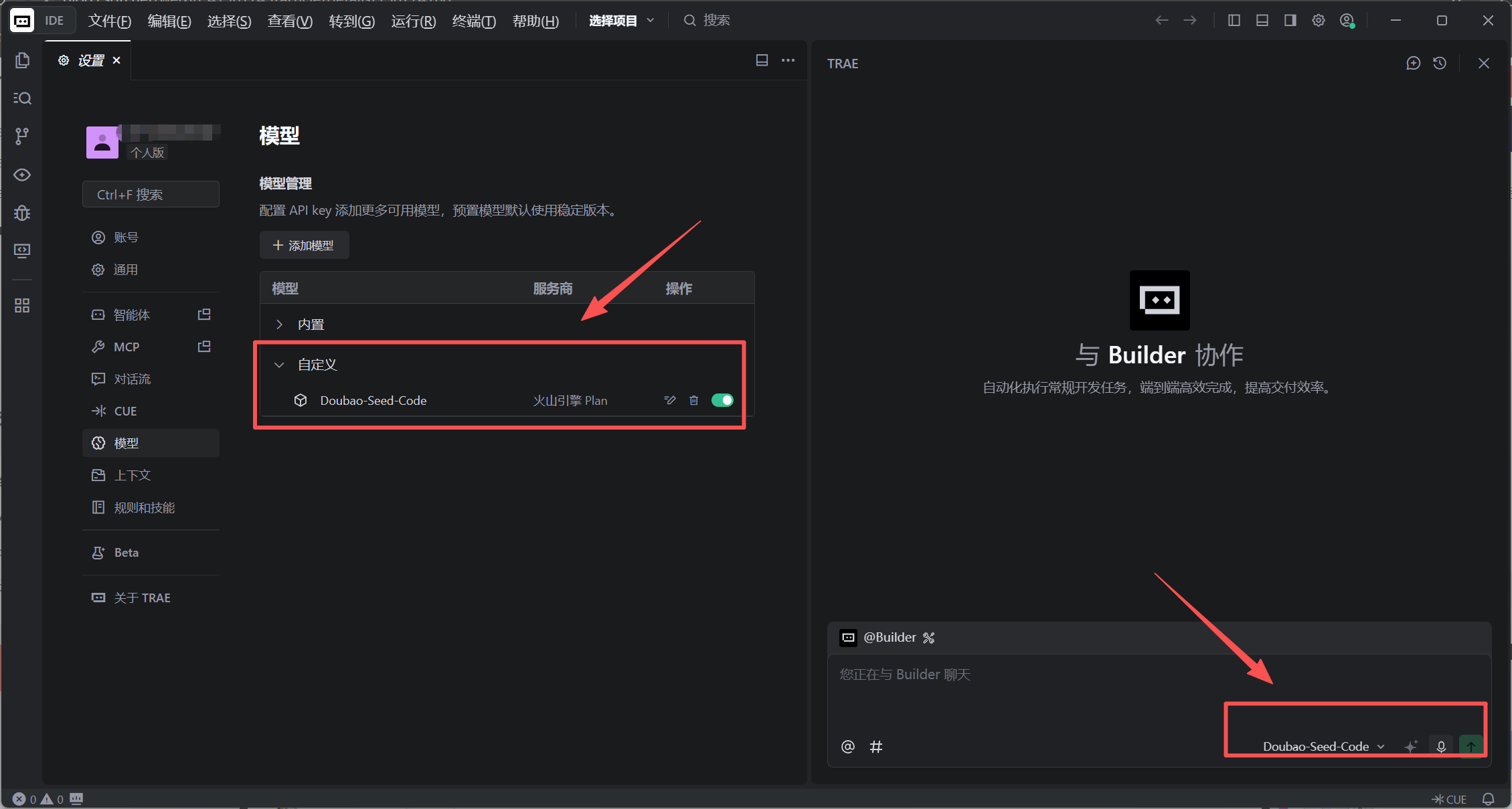Edit the Doubao-Seed-Code model entry

(x=669, y=400)
